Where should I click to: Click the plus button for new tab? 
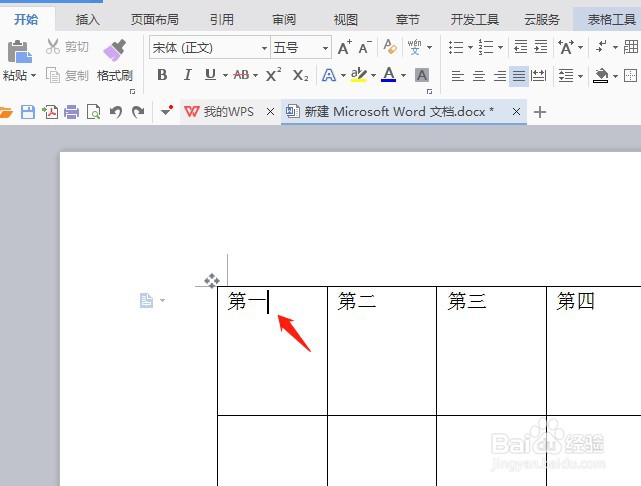[x=540, y=112]
